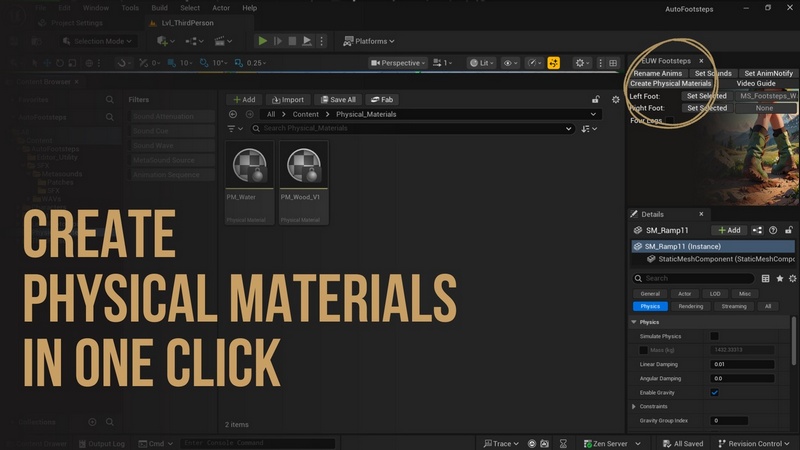Image resolution: width=800 pixels, height=450 pixels.
Task: Click the favorites star in Details panel
Action: click(x=780, y=278)
